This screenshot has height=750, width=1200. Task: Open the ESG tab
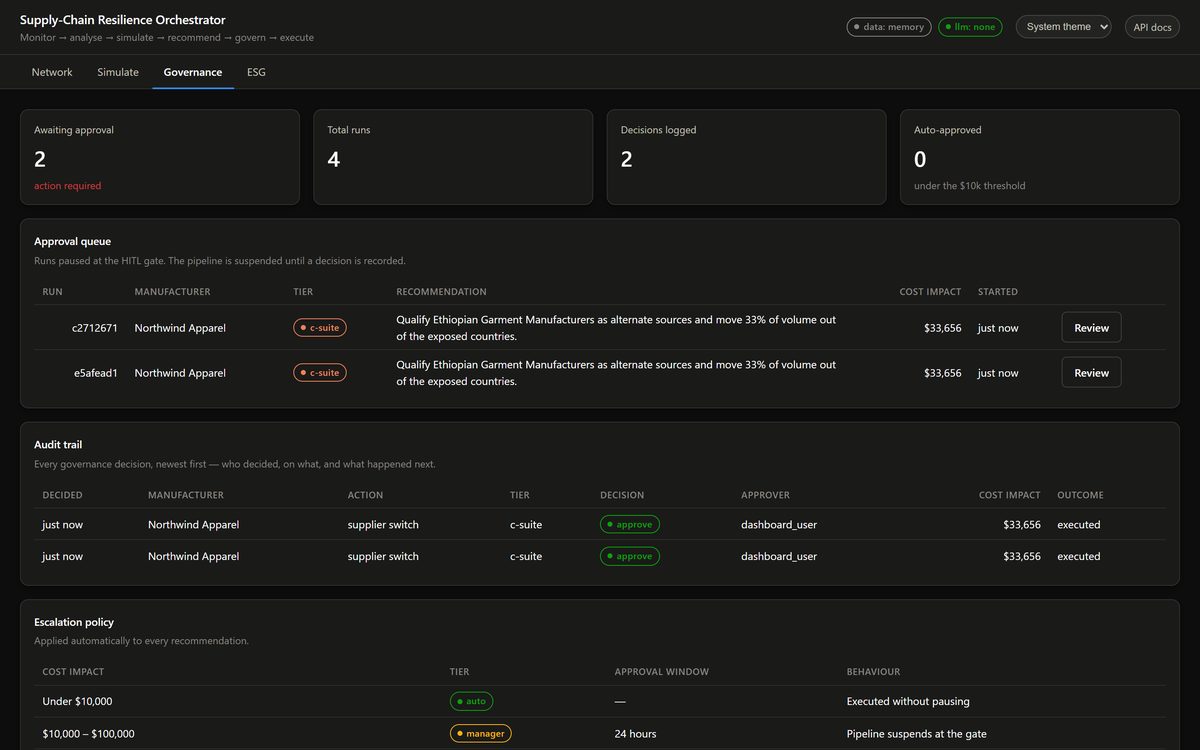tap(256, 72)
